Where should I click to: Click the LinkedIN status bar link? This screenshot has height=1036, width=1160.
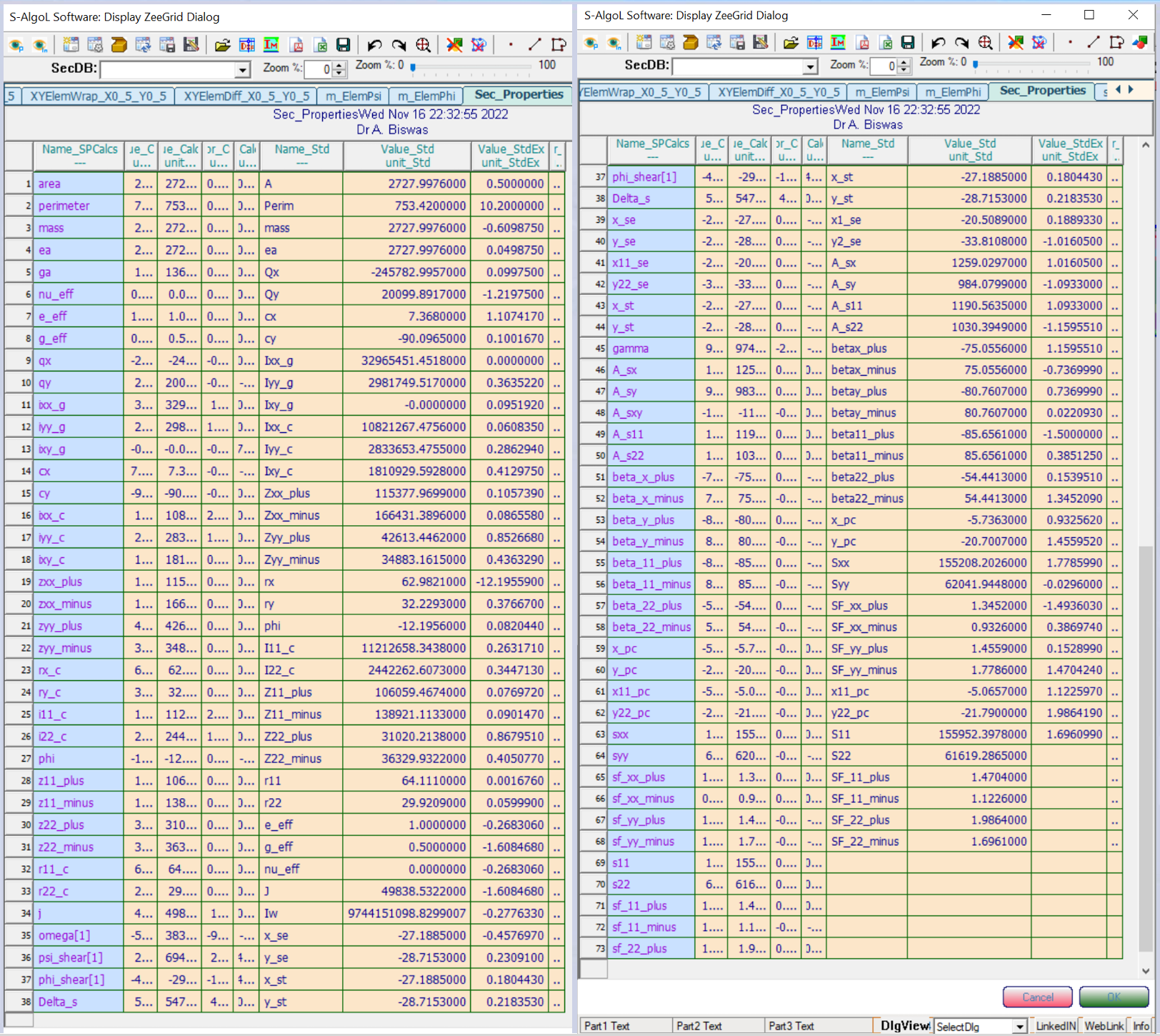[x=1055, y=1026]
